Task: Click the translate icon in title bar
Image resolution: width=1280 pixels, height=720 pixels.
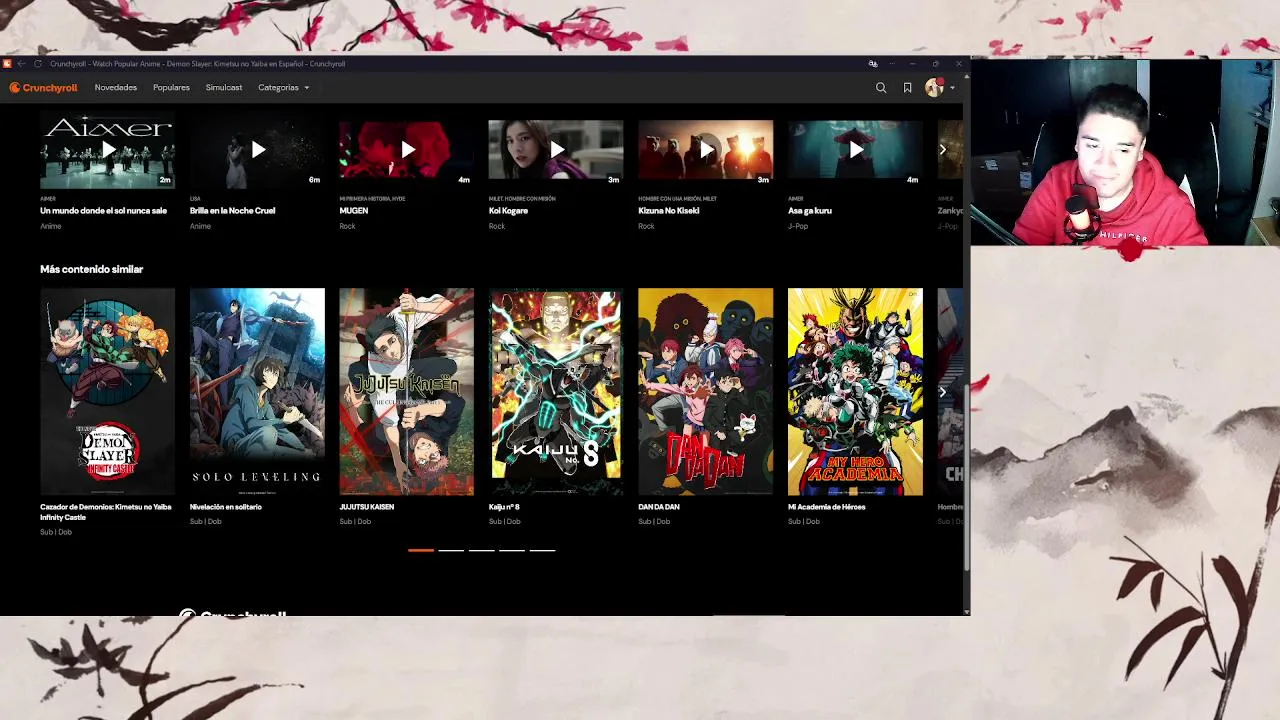Action: [x=873, y=64]
